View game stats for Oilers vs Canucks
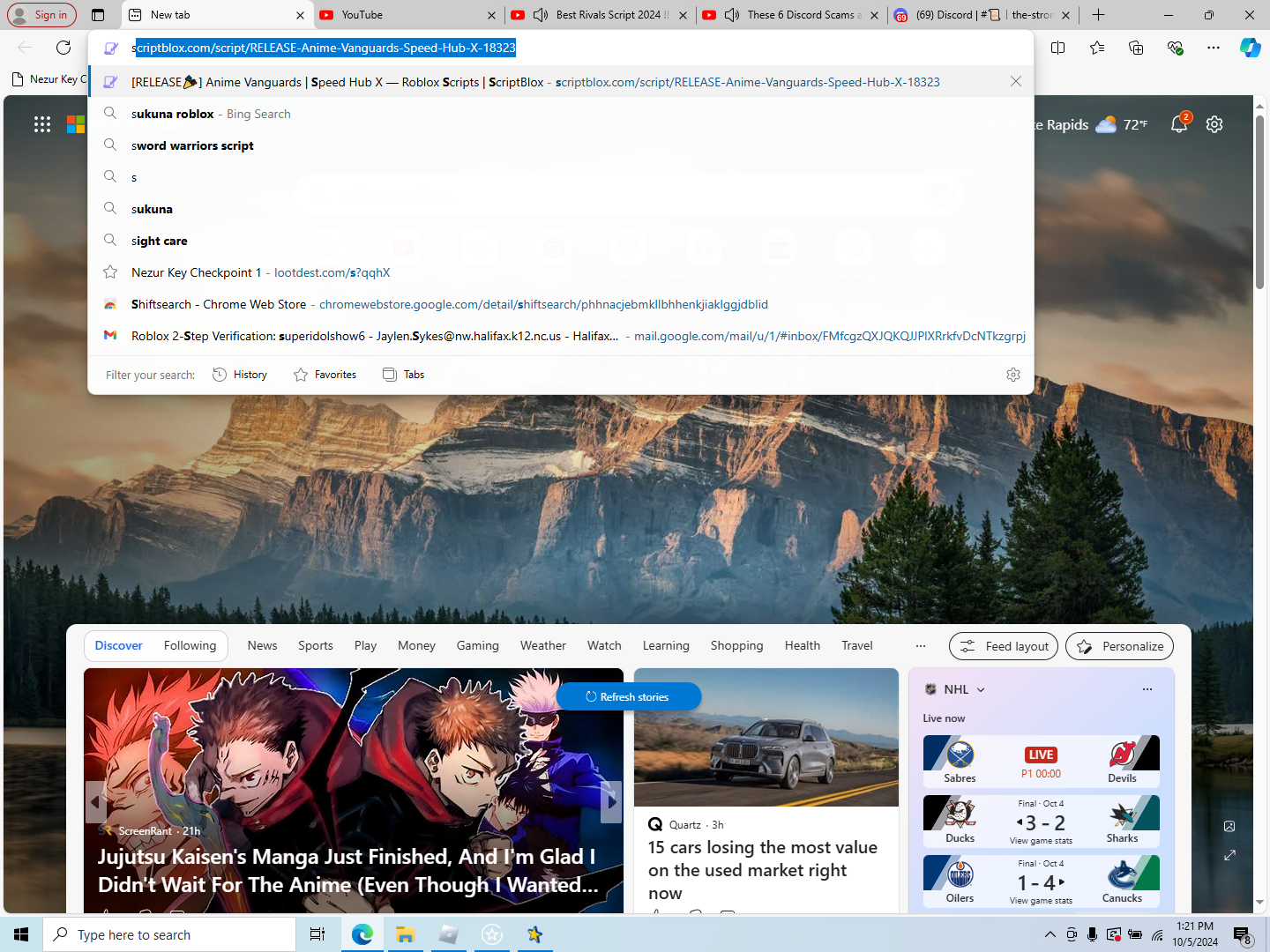 click(1041, 901)
